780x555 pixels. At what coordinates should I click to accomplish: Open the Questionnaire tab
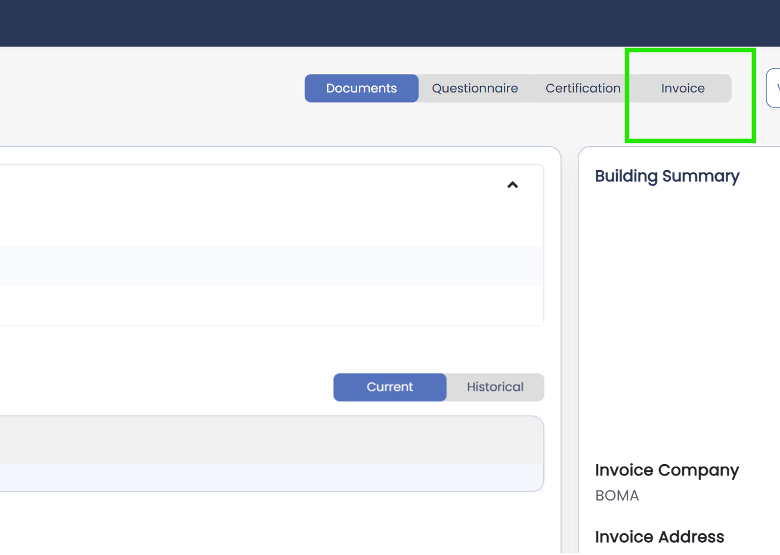coord(475,89)
